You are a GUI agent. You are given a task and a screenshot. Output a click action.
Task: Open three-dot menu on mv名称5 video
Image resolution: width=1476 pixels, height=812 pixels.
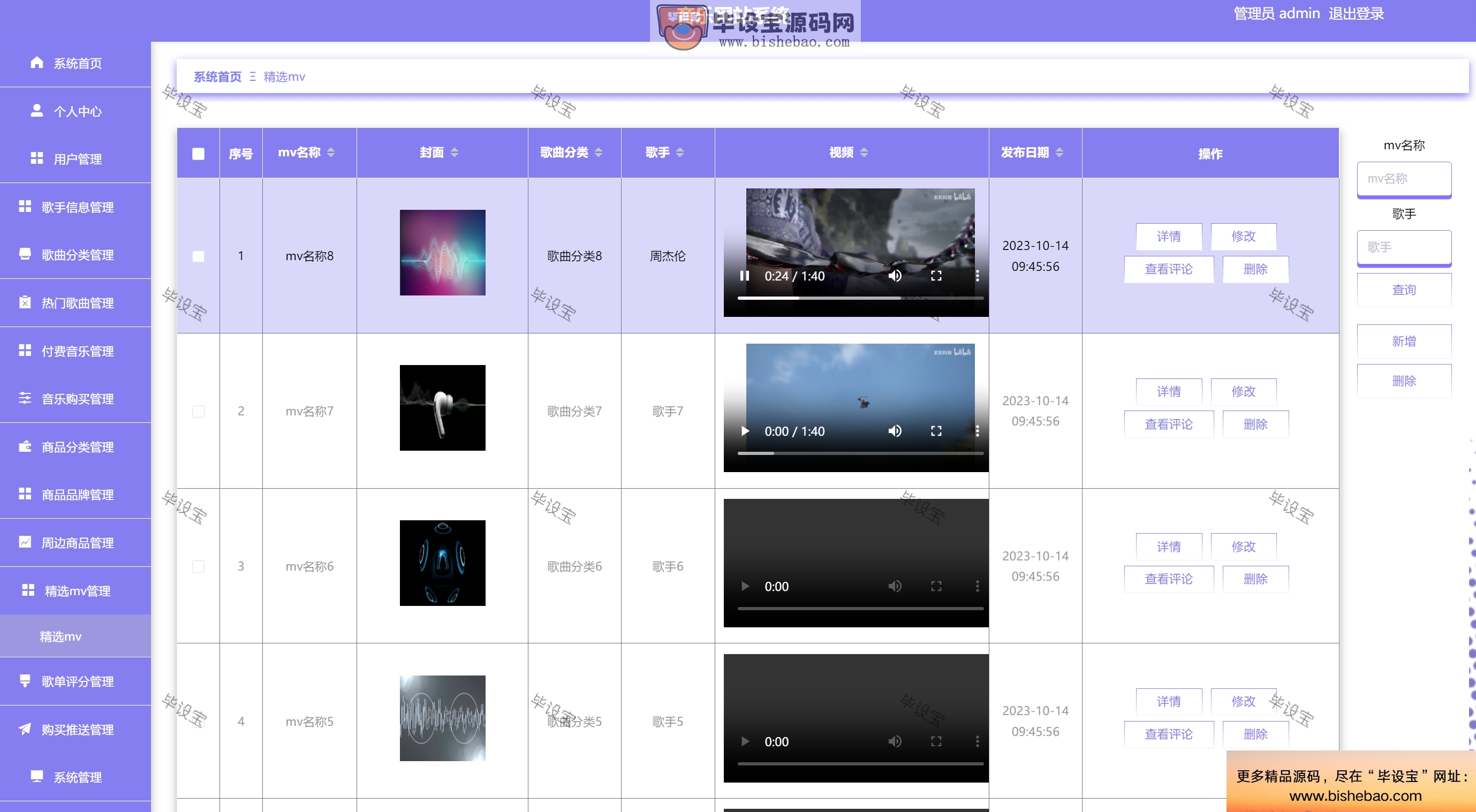tap(977, 741)
